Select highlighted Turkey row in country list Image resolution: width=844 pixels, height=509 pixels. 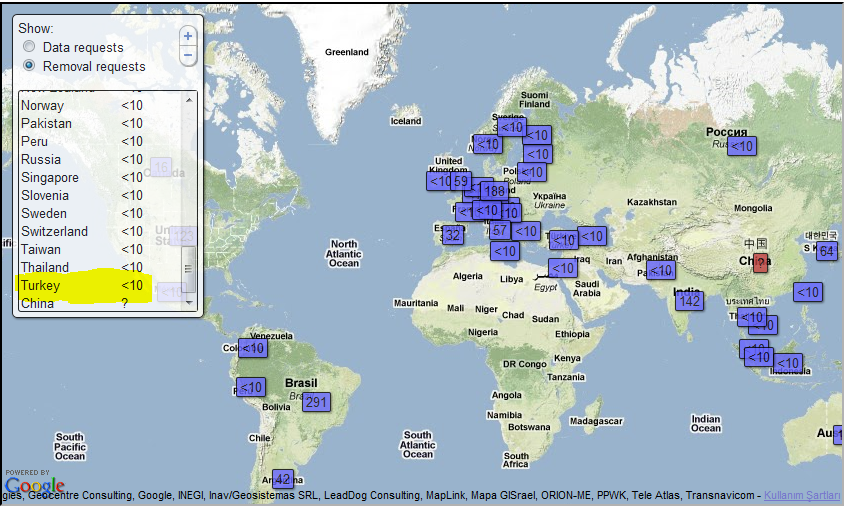point(80,286)
